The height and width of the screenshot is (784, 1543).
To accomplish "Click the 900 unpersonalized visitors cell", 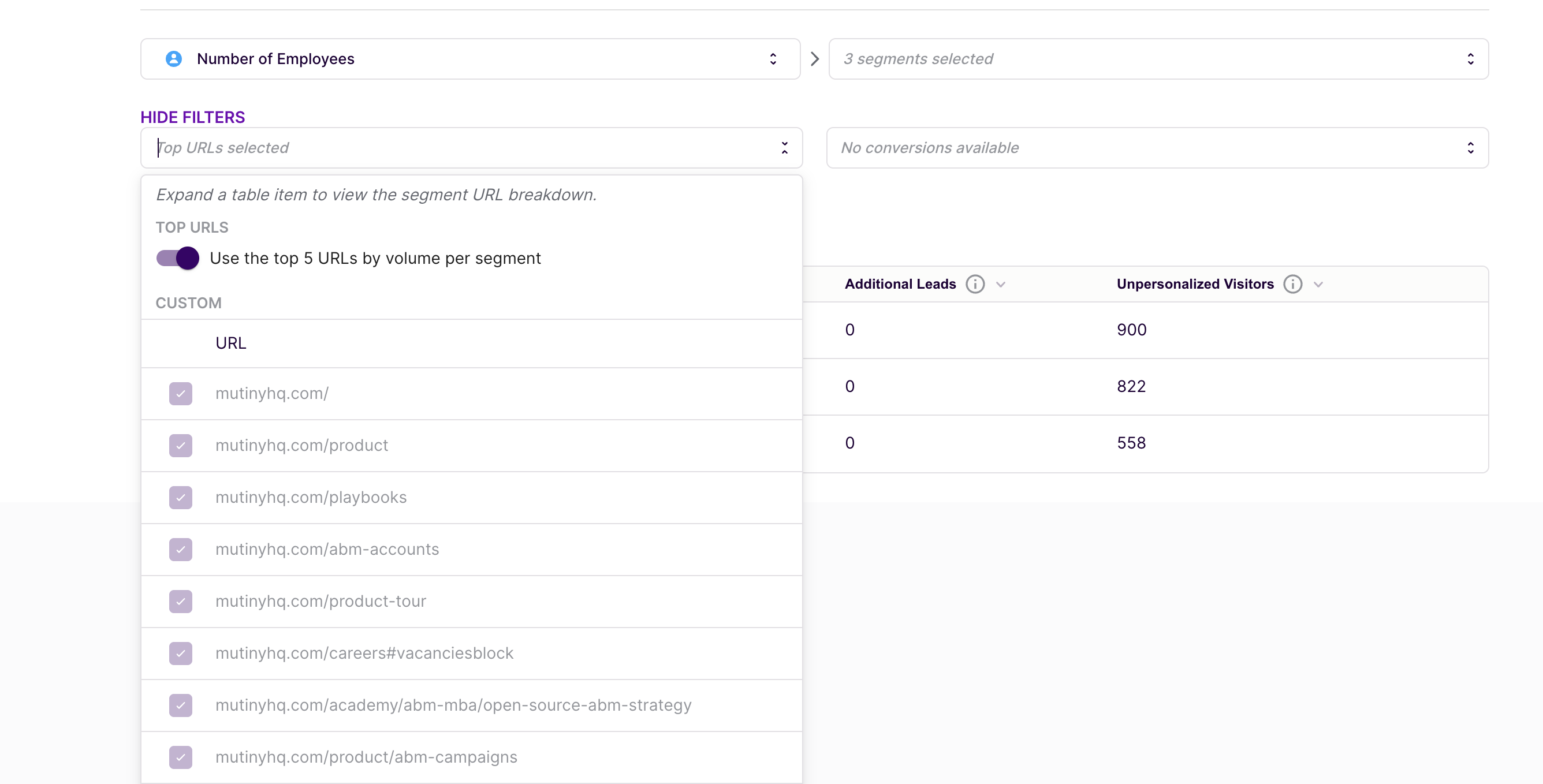I will (1131, 330).
